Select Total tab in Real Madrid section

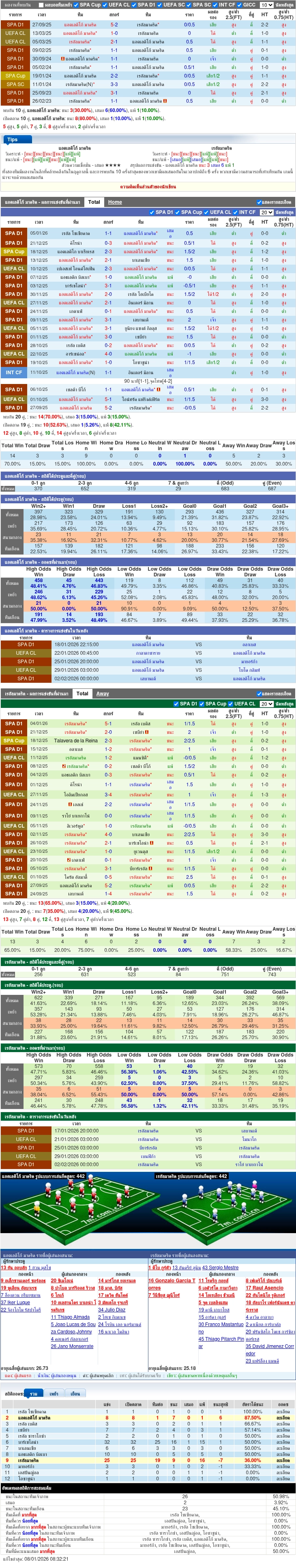[83, 693]
